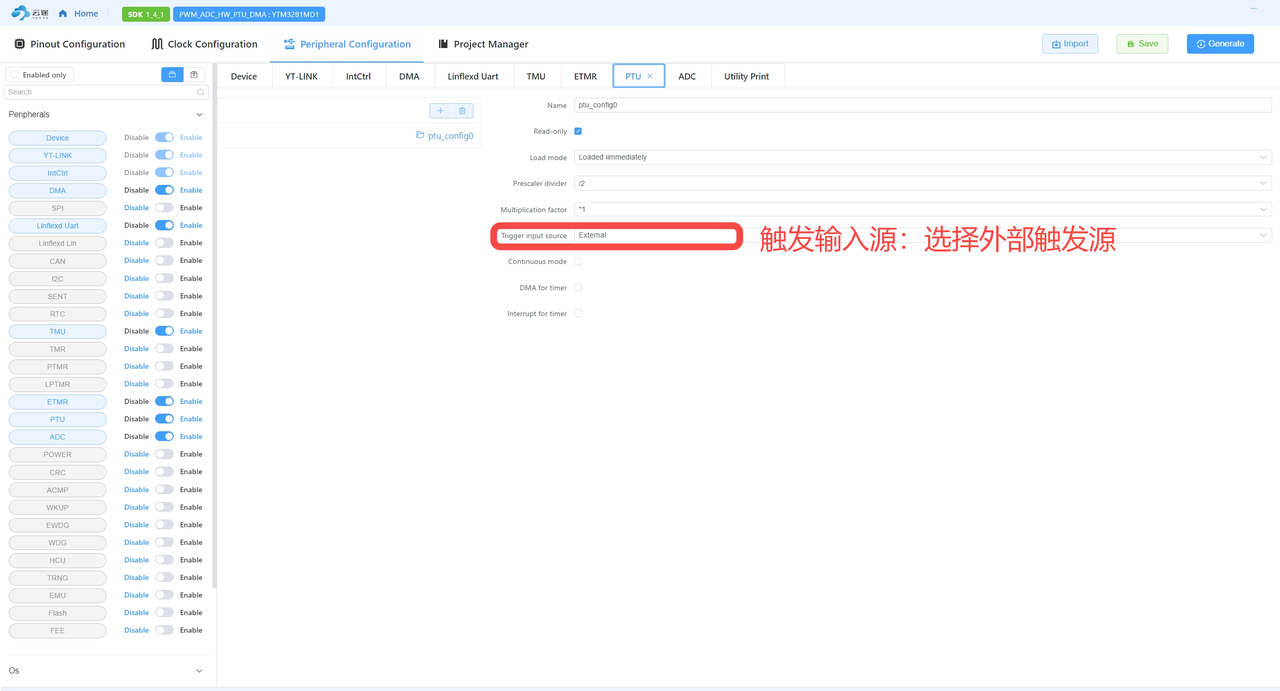Toggle the WDG peripheral switch

click(x=164, y=542)
